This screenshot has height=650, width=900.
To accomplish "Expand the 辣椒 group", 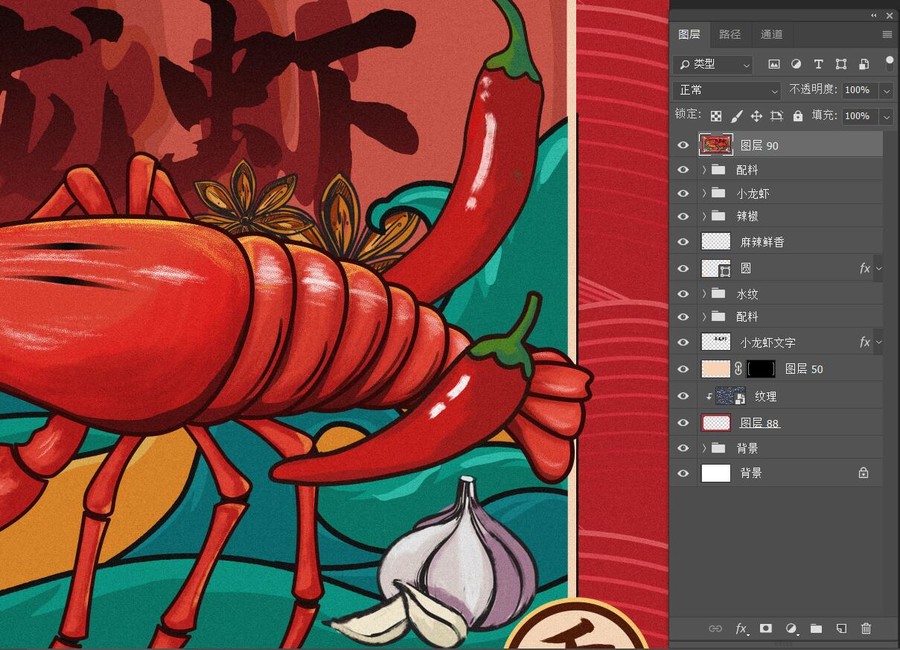I will (704, 216).
